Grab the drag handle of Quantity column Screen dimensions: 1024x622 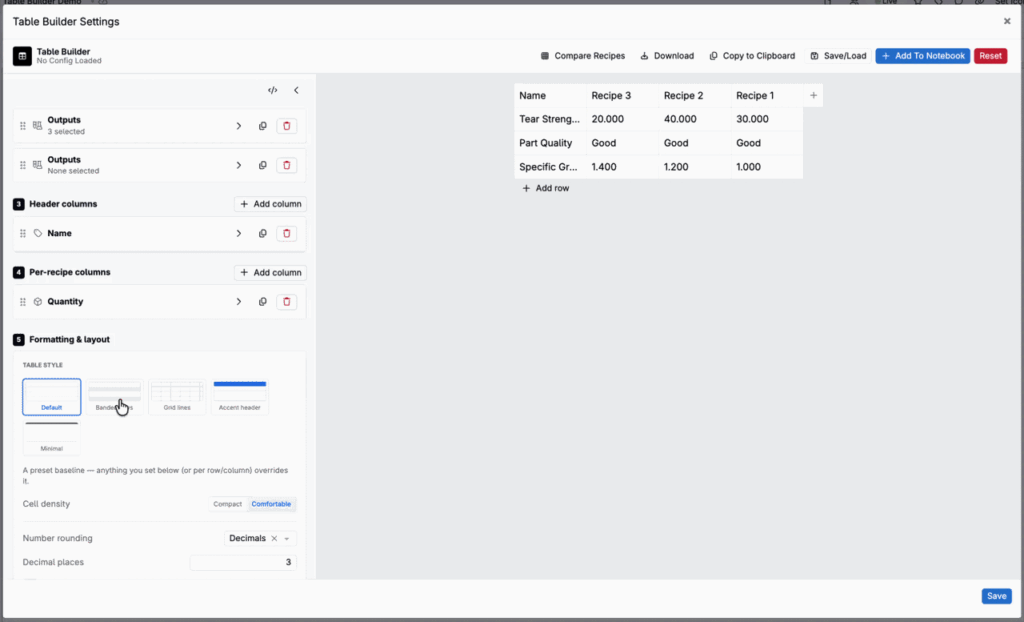pos(23,302)
